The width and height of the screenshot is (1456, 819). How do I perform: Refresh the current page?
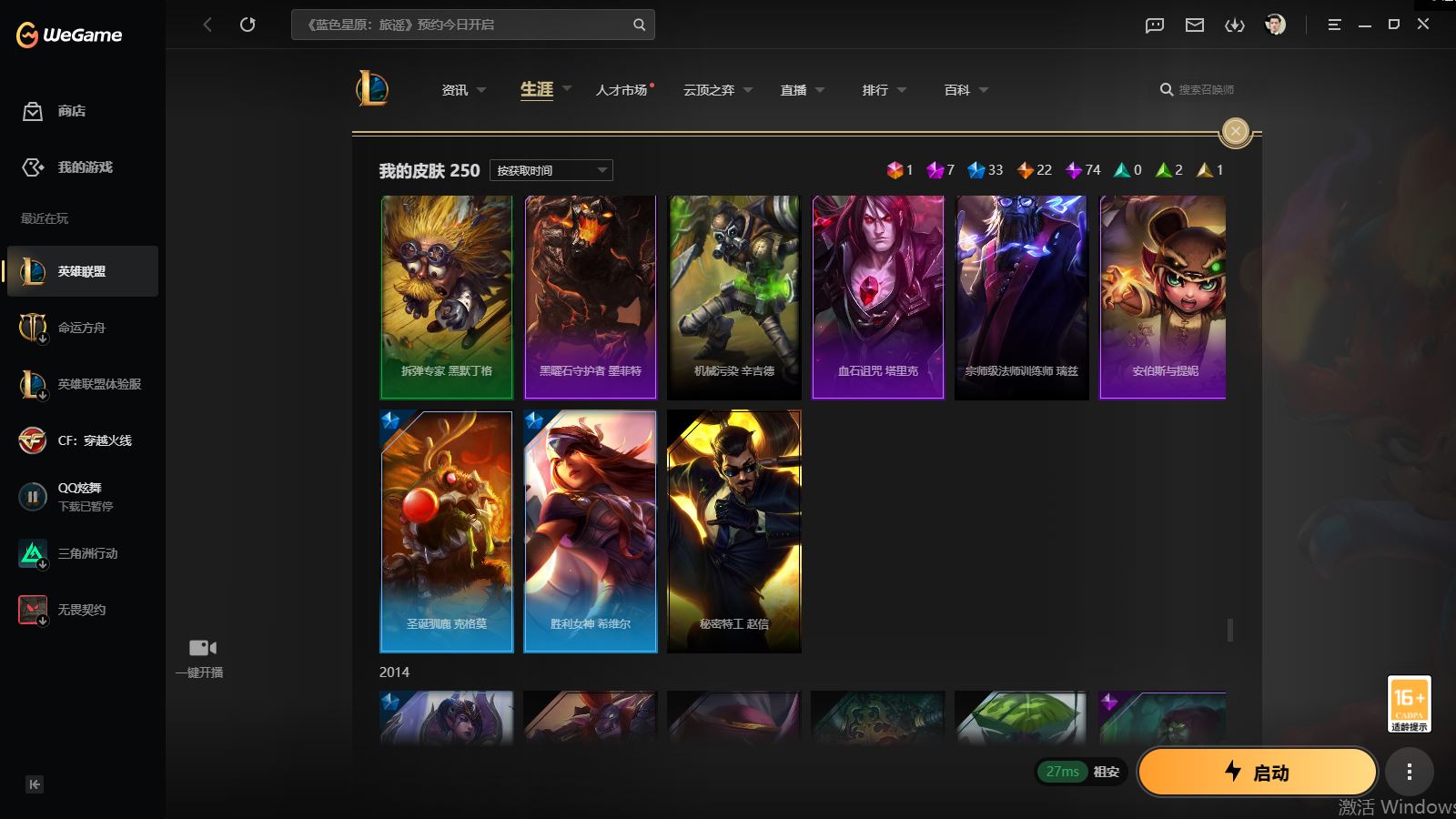point(248,25)
